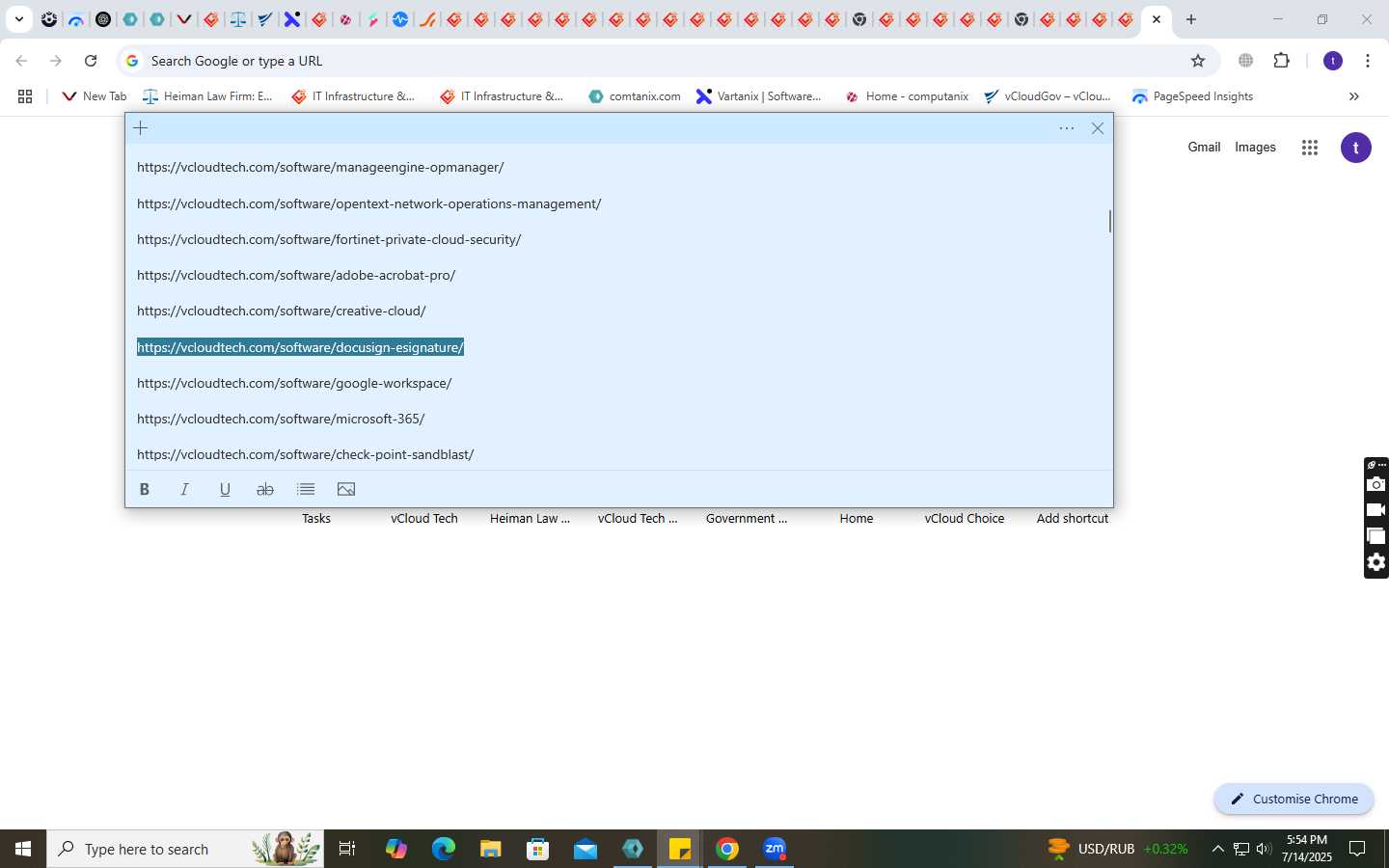Switch to the PageSpeed Insights tab

[x=76, y=19]
